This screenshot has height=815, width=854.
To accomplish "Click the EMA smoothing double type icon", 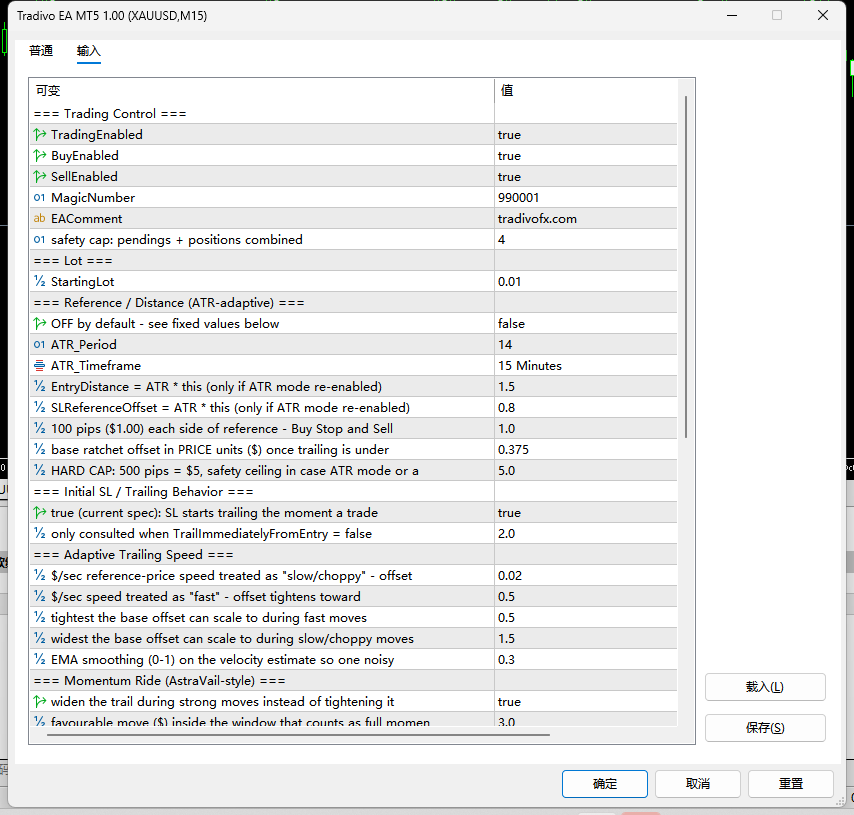I will point(39,659).
